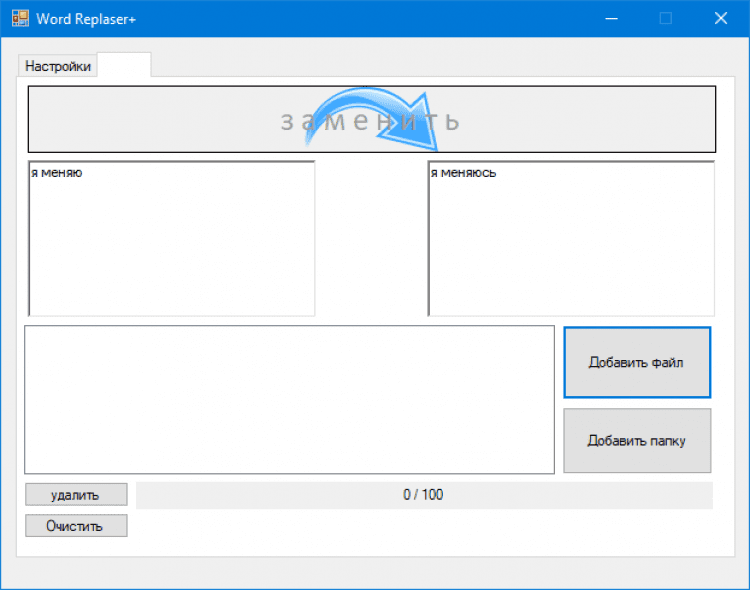Click the 'я меняюсь' text in right box

tap(463, 173)
